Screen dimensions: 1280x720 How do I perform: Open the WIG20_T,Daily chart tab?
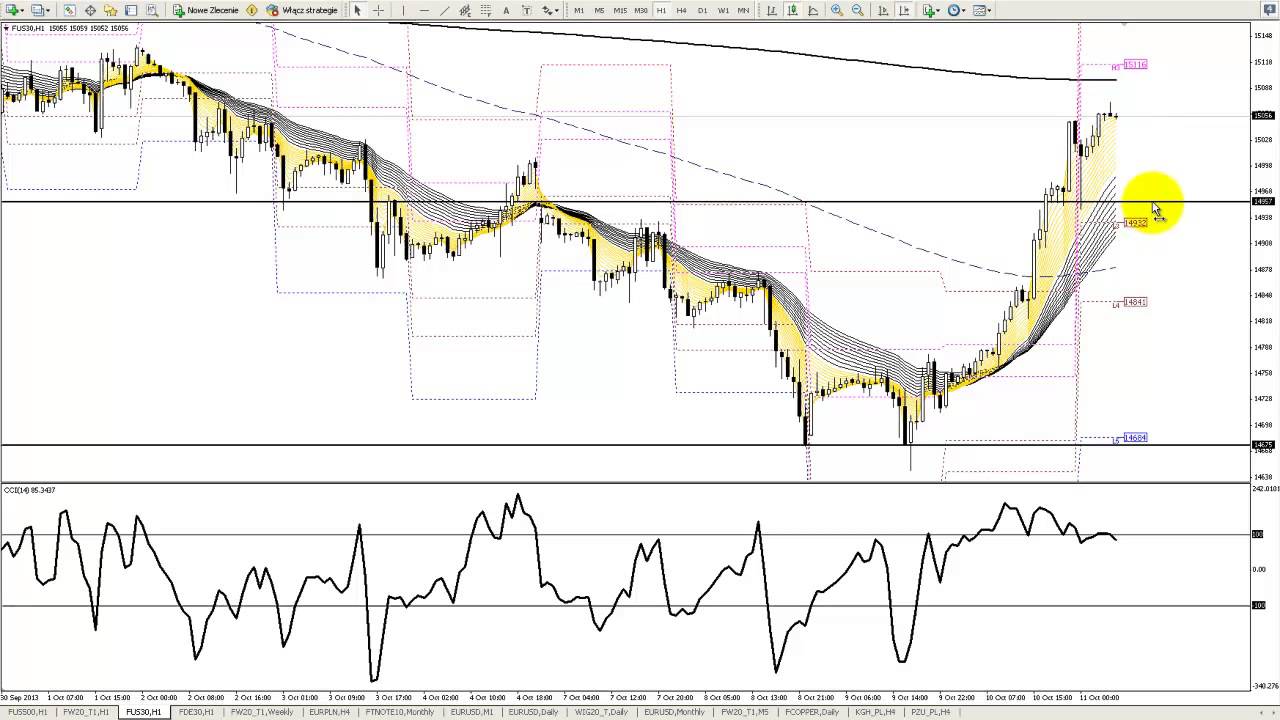[x=602, y=712]
